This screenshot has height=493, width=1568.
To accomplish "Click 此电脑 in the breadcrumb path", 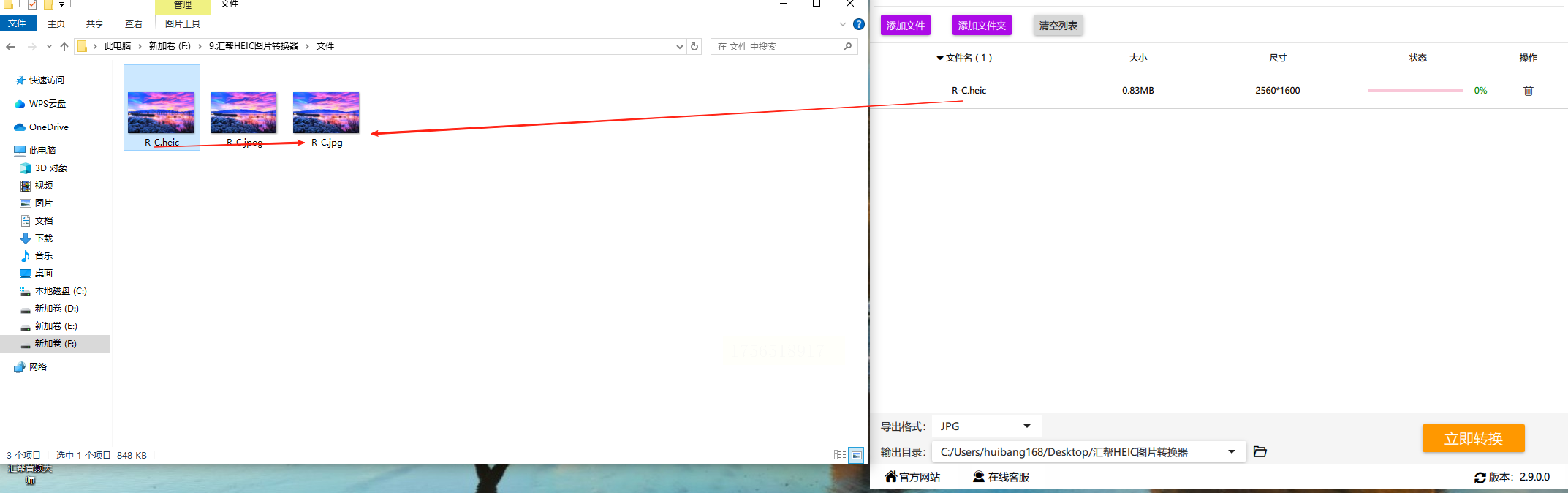I will pos(118,46).
